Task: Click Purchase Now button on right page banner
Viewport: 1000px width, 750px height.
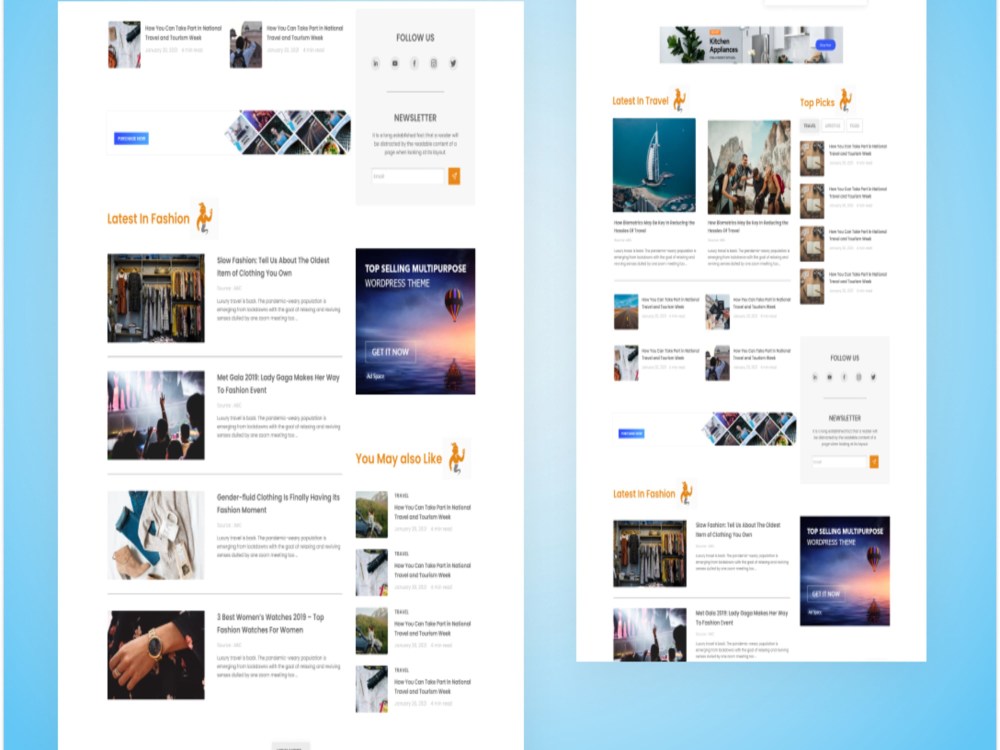Action: pyautogui.click(x=631, y=434)
